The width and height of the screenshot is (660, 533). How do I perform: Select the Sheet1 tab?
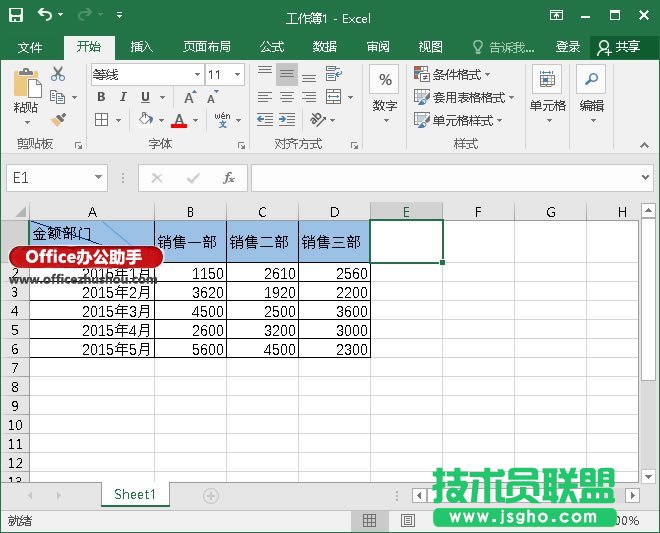tap(135, 494)
